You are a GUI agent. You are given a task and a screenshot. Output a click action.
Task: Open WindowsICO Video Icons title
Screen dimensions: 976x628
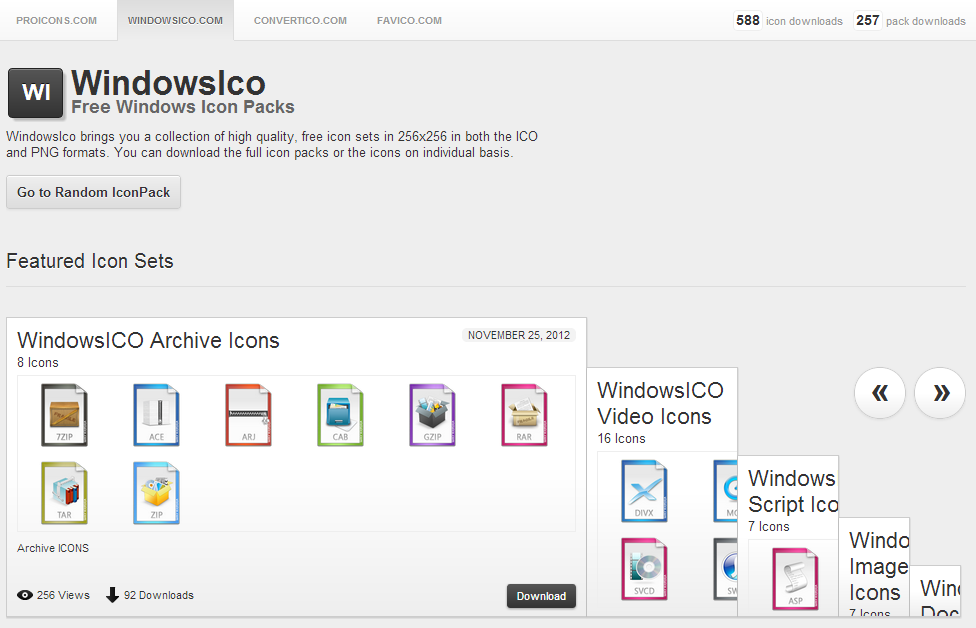(x=660, y=403)
